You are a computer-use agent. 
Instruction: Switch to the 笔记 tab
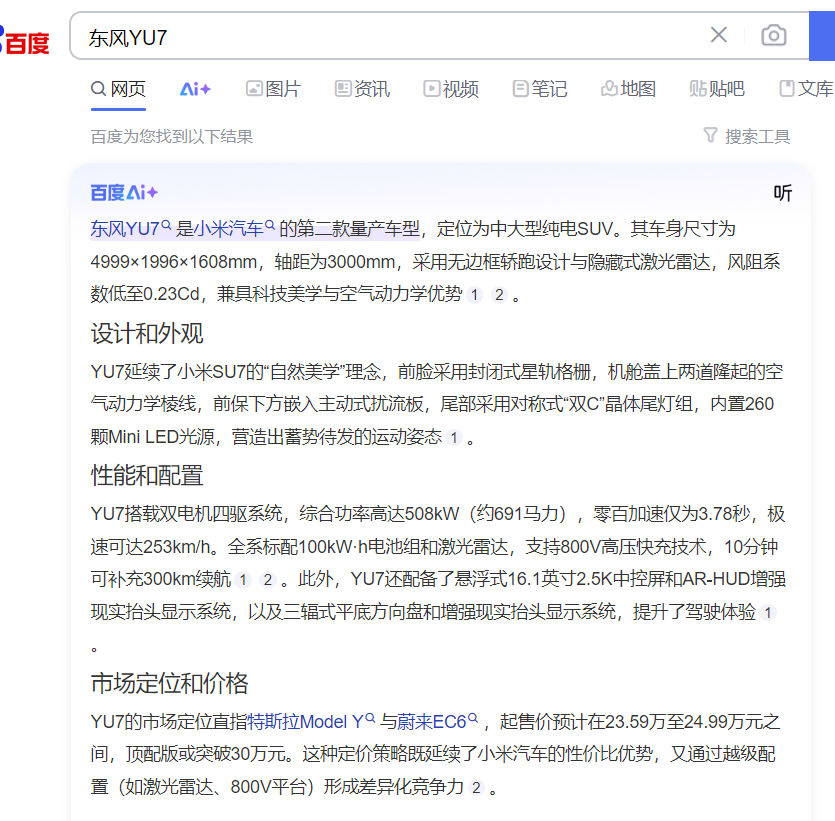click(x=539, y=89)
